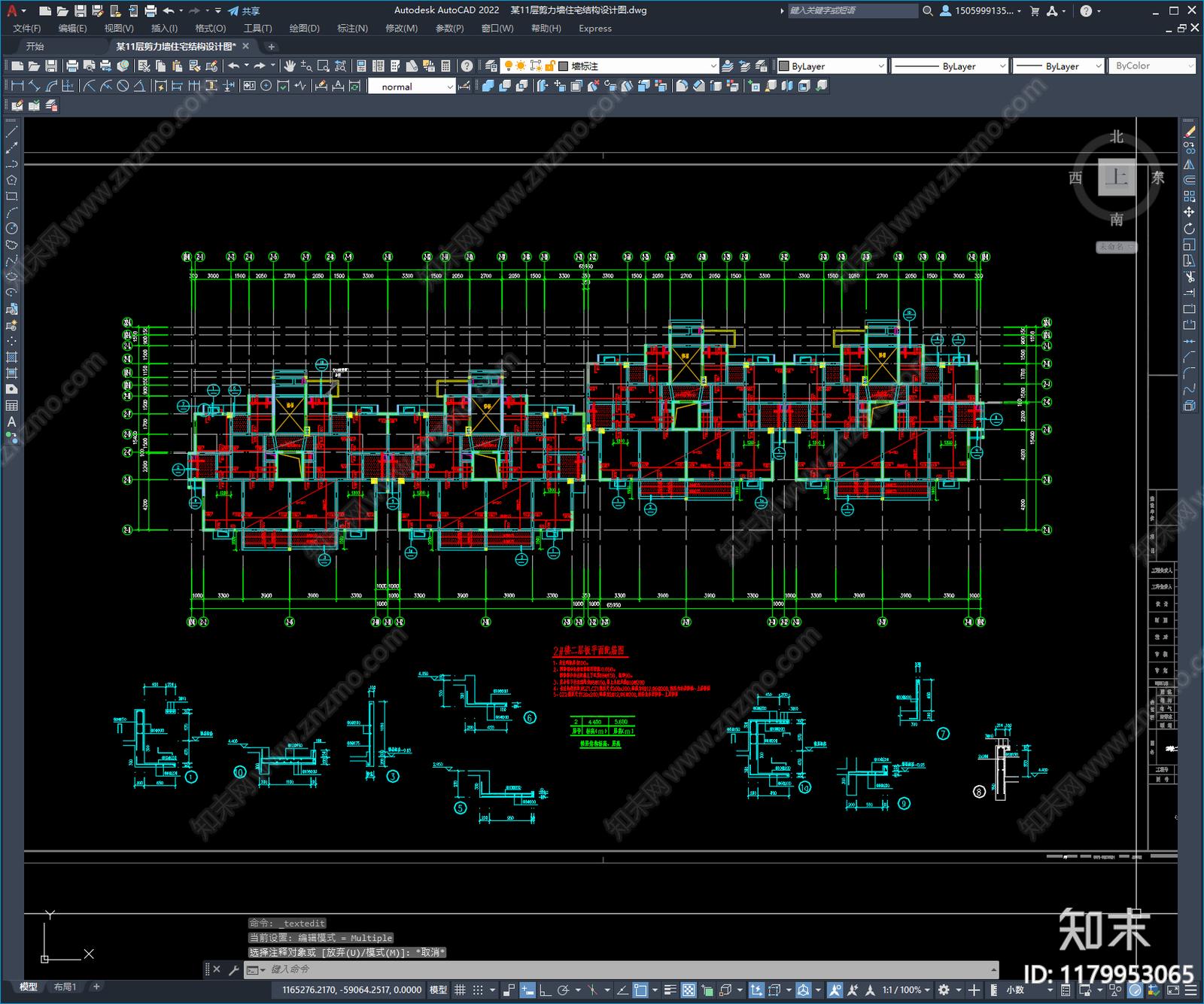This screenshot has height=1004, width=1204.
Task: Toggle lineweight display in status bar
Action: [x=670, y=990]
